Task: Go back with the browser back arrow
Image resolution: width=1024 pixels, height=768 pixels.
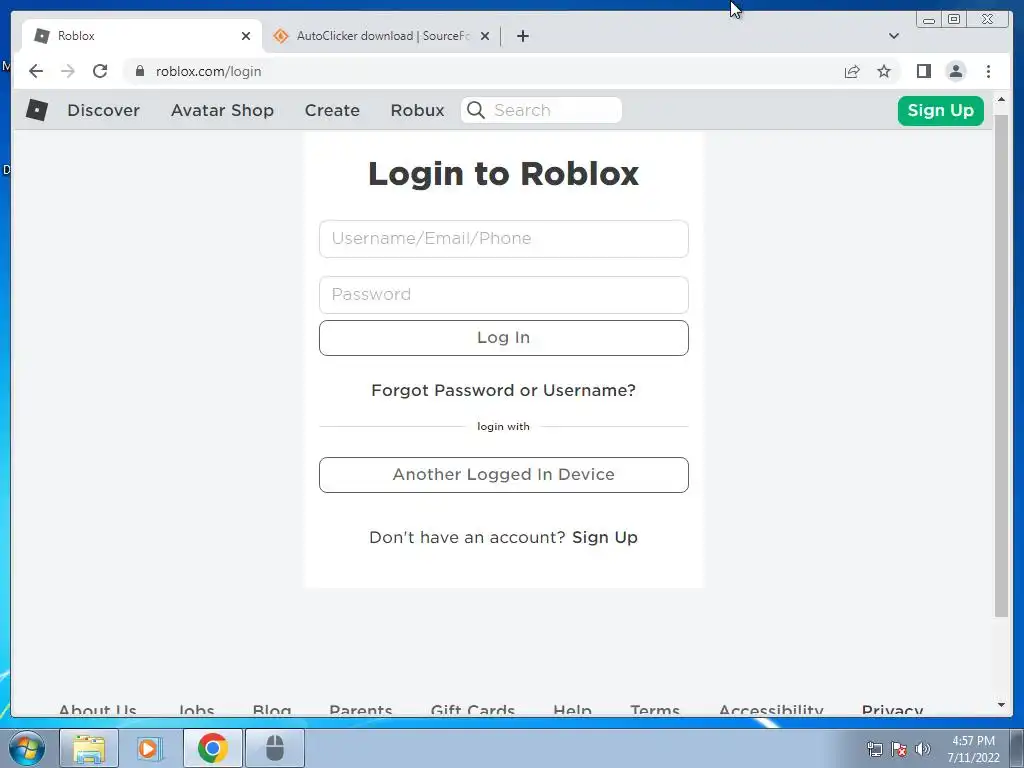Action: (36, 71)
